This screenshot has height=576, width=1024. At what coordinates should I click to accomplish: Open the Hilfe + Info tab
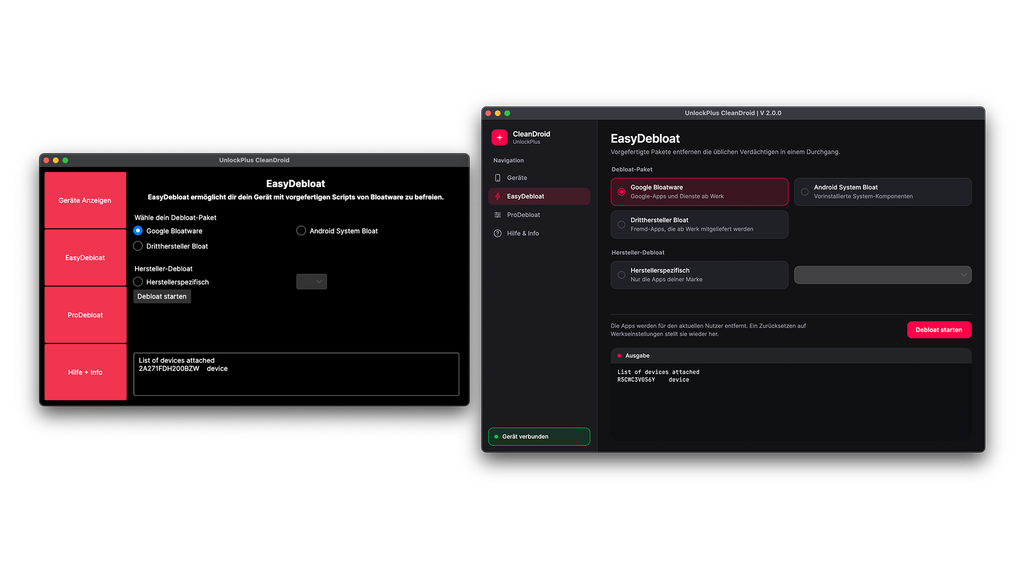tap(85, 372)
